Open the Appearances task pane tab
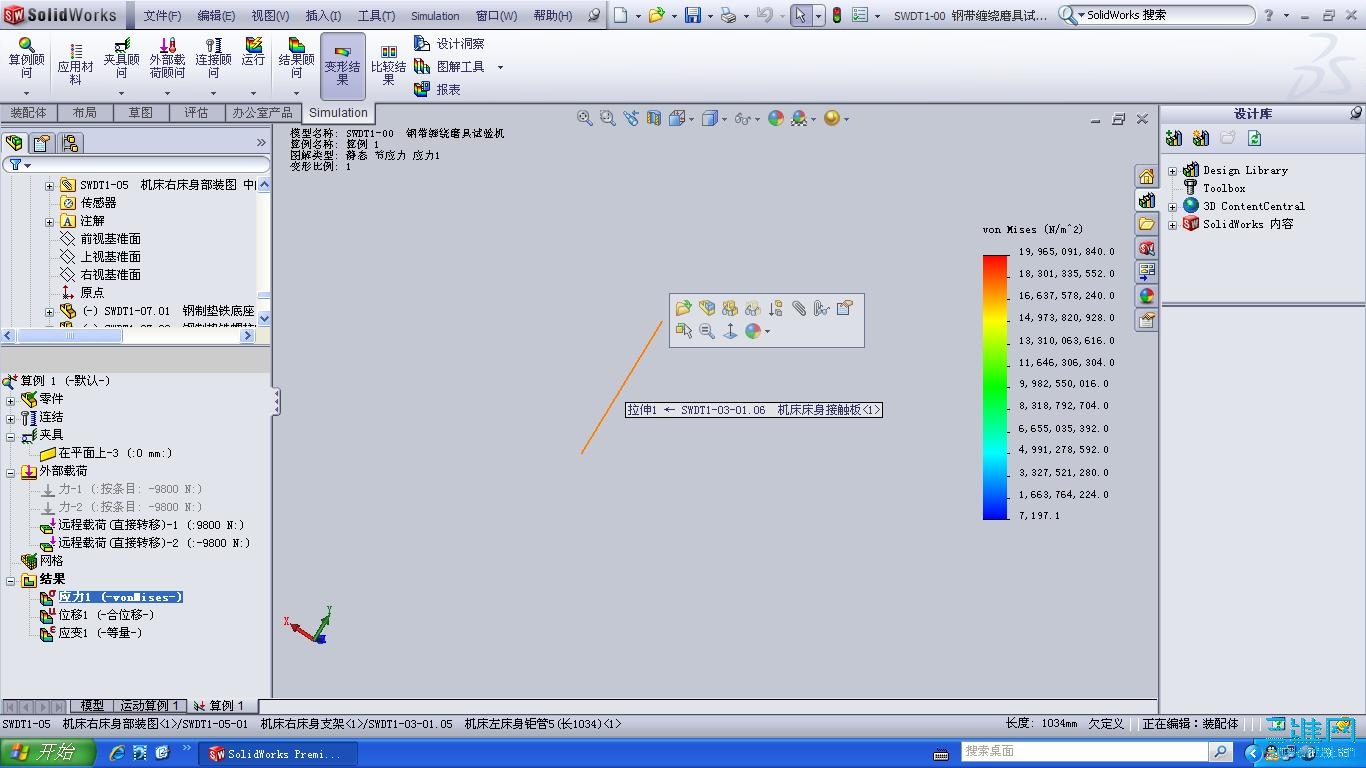 tap(1146, 296)
